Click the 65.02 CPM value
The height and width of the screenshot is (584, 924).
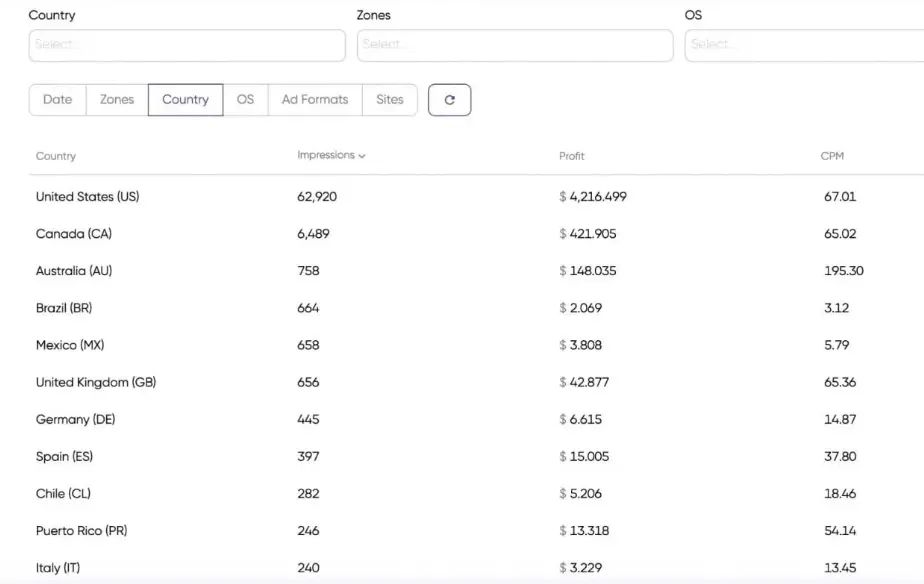click(840, 234)
